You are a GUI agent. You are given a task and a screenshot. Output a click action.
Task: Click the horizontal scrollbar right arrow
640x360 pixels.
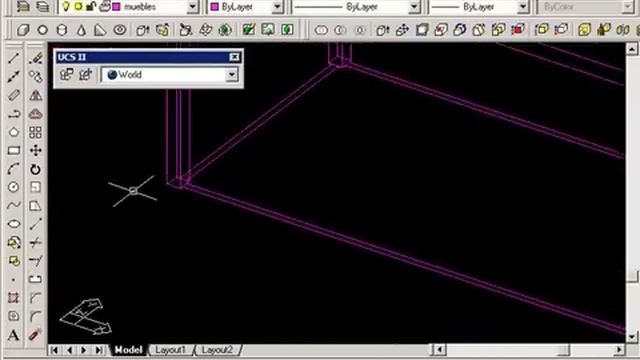(x=619, y=350)
